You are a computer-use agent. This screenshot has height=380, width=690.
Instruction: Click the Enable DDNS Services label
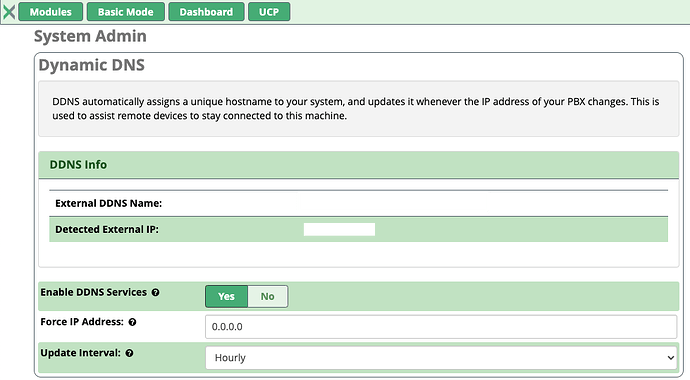click(94, 292)
